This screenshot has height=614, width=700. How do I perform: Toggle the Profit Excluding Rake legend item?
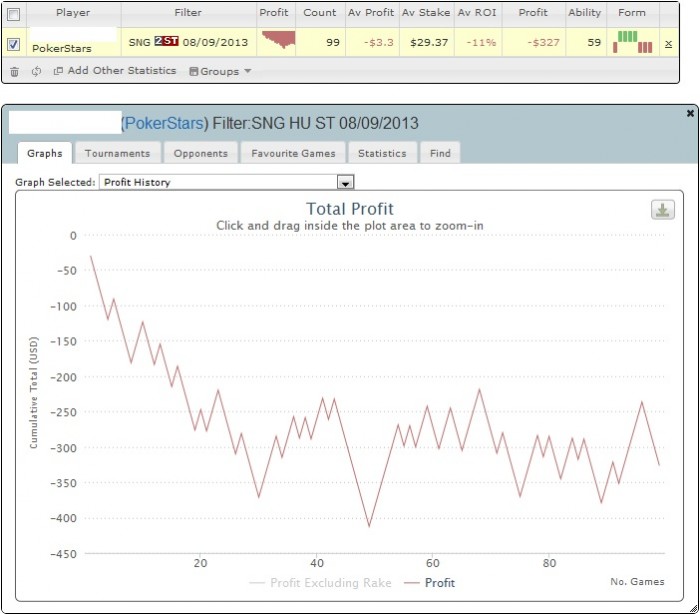tap(321, 583)
